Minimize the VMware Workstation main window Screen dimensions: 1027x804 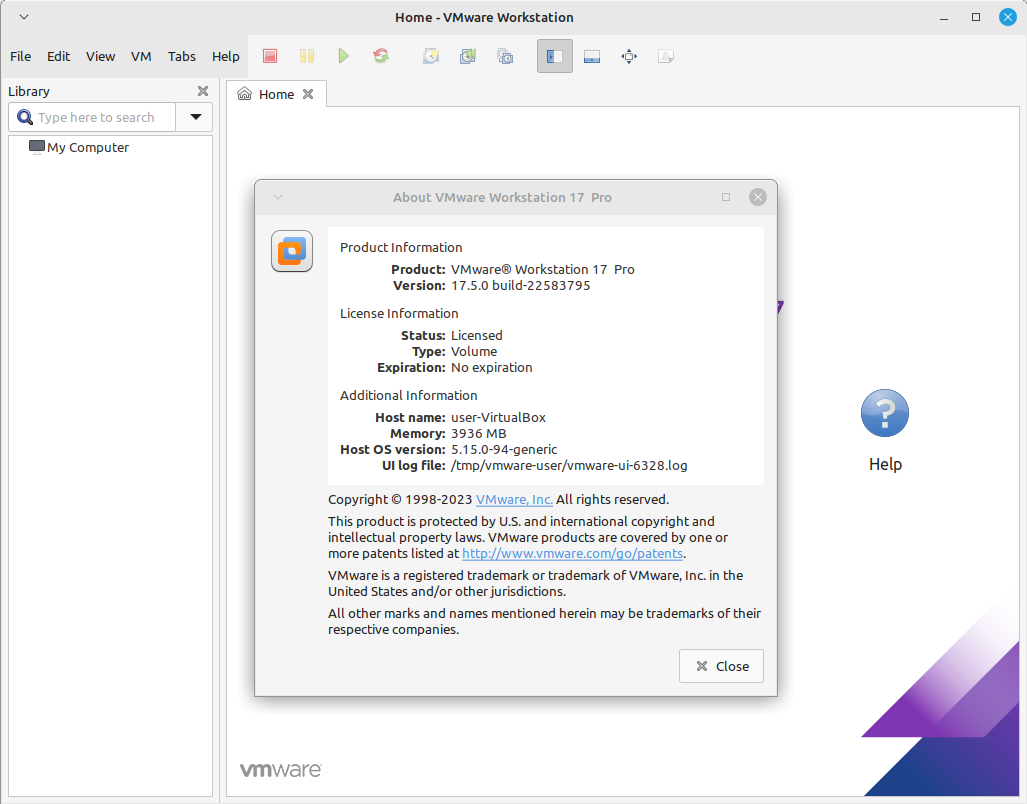coord(944,18)
